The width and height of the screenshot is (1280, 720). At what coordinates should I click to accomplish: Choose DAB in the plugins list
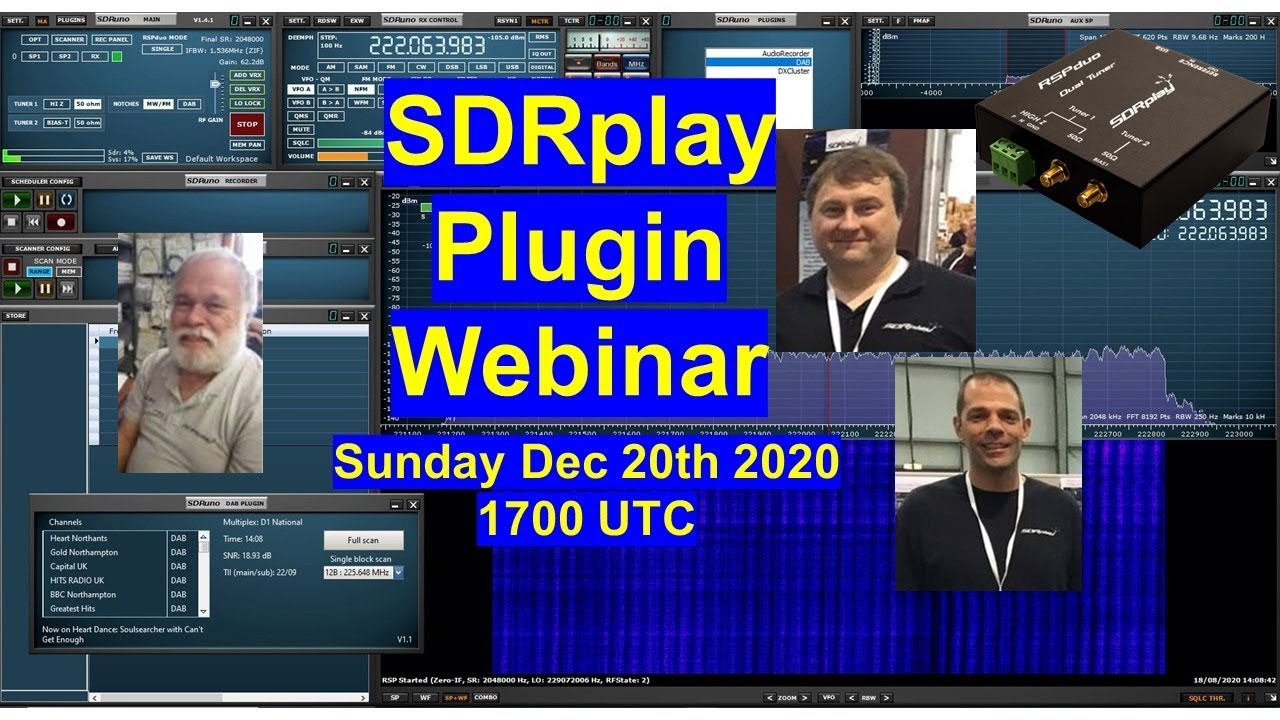click(x=758, y=62)
